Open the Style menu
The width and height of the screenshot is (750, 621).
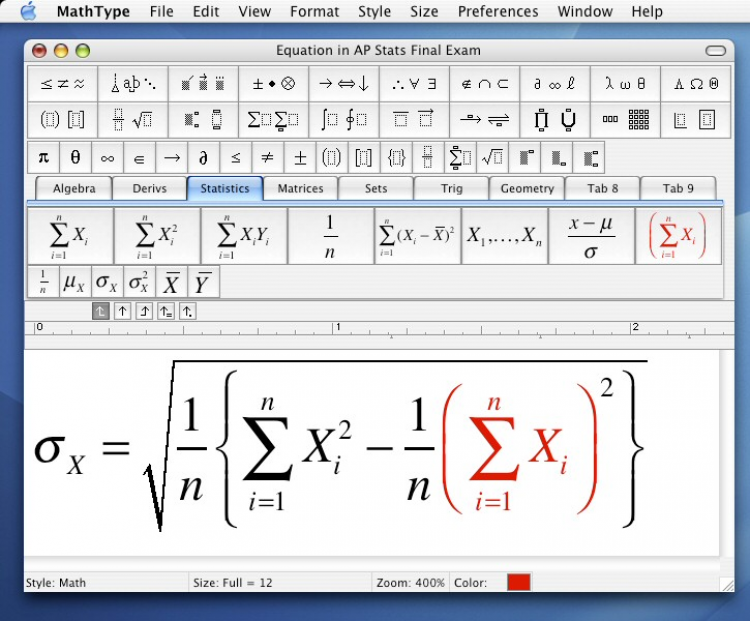(375, 11)
